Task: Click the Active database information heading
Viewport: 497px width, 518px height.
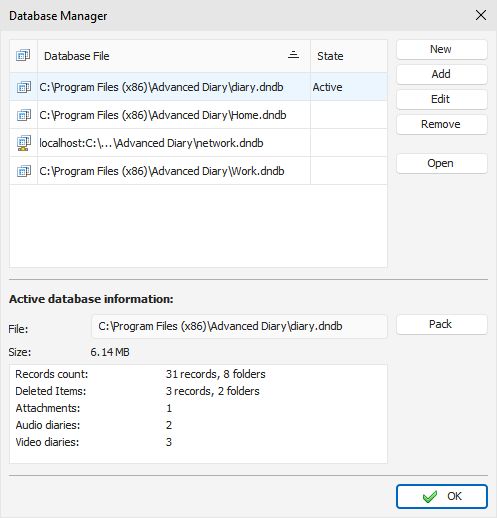Action: click(x=91, y=299)
